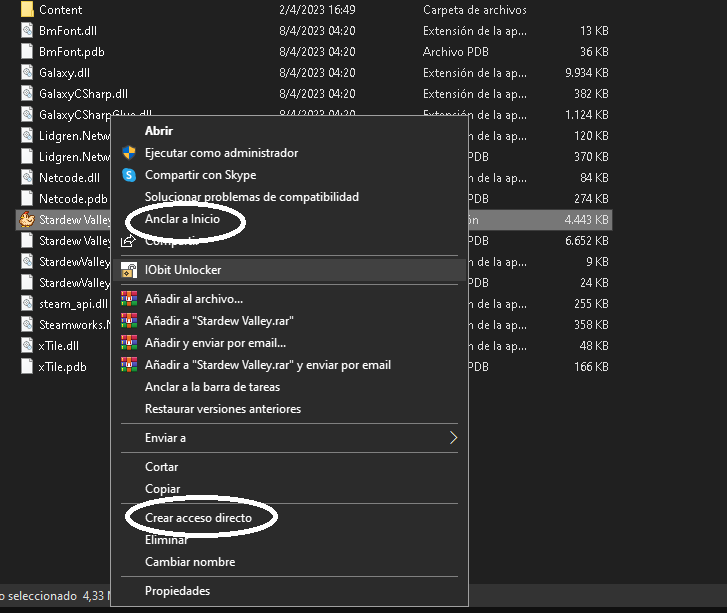The height and width of the screenshot is (613, 727).
Task: Click the Netcode.pdb file icon
Action: pyautogui.click(x=27, y=198)
